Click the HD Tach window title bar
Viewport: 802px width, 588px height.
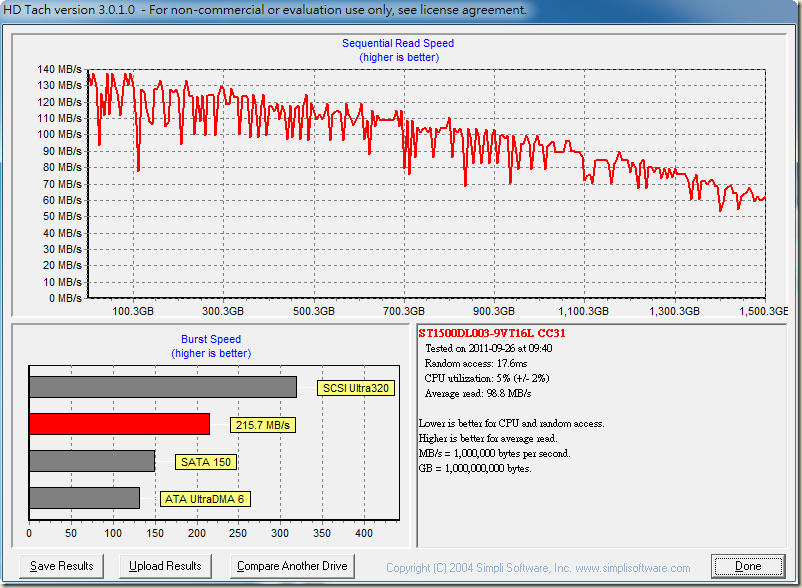[400, 11]
